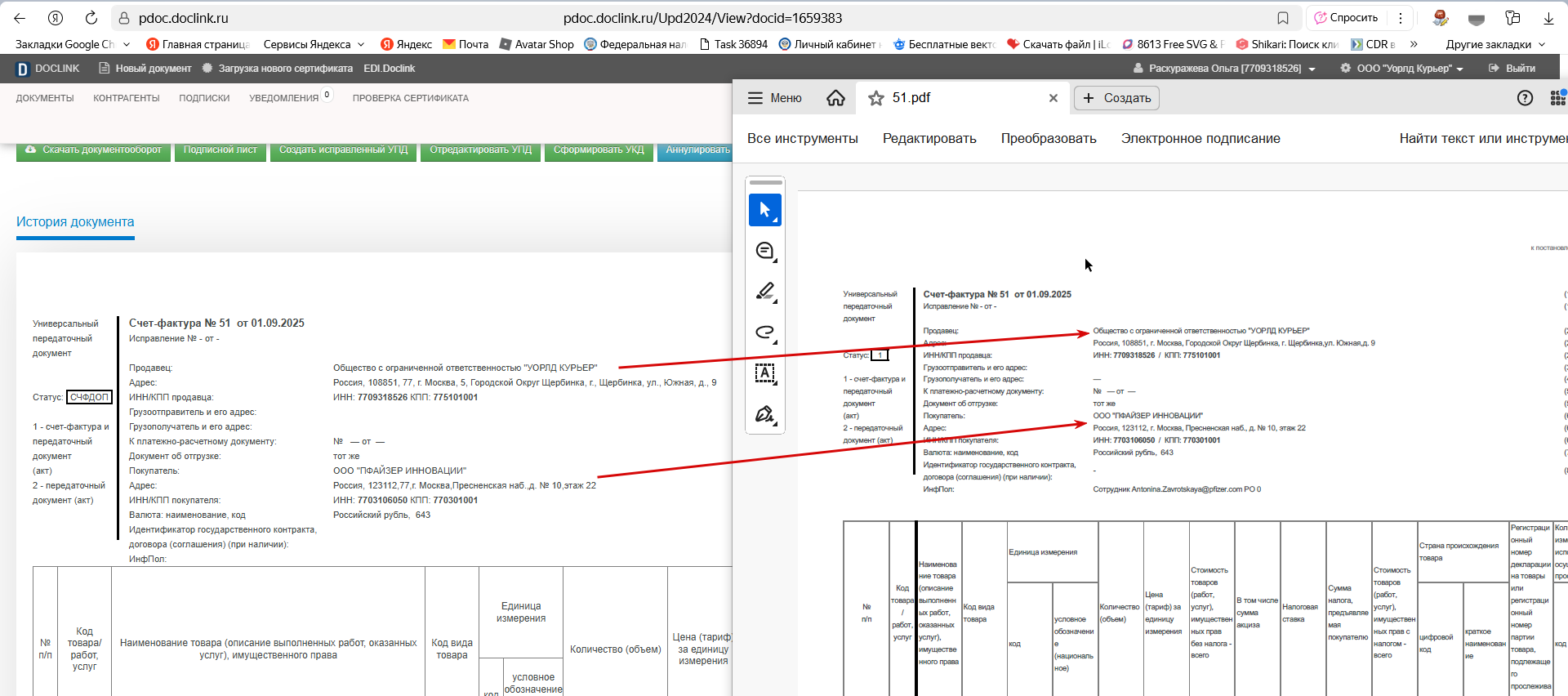
Task: Click Выйти to log out
Action: click(x=1512, y=69)
